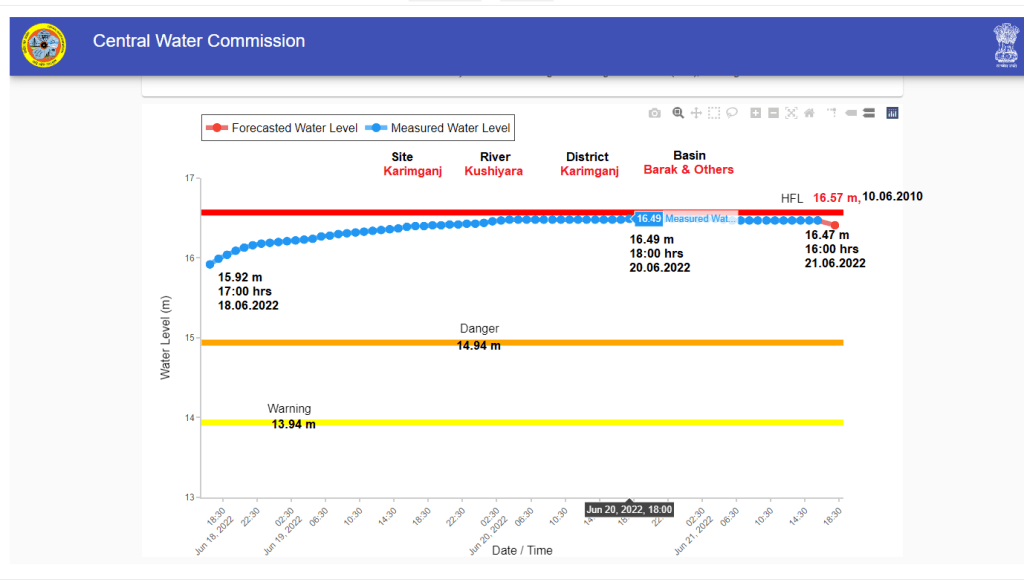Download the plot as PNG with camera icon
Image resolution: width=1024 pixels, height=588 pixels.
pos(654,113)
